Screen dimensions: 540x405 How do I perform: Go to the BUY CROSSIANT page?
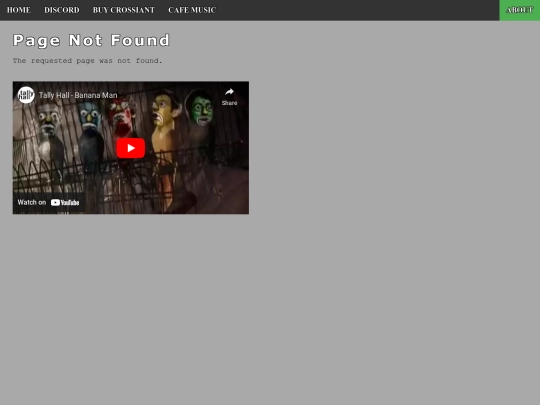[124, 10]
